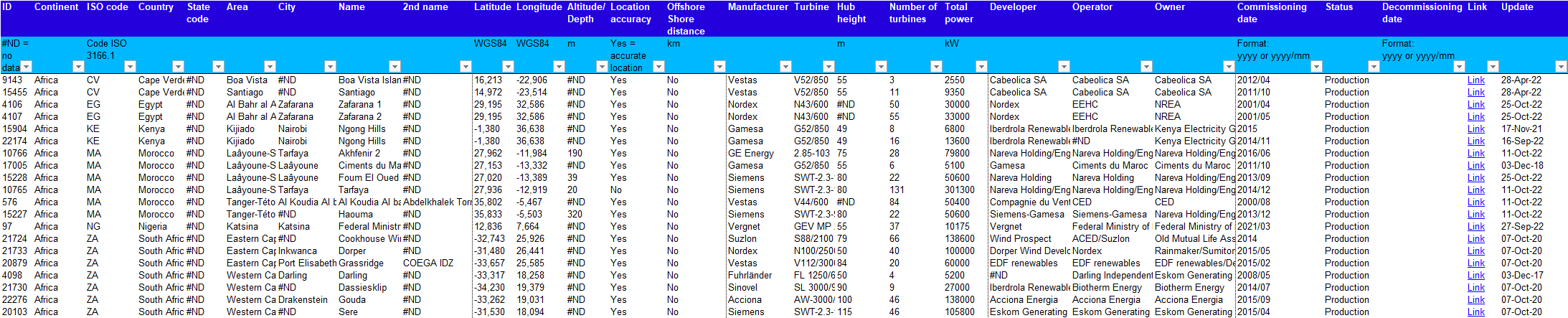Follow the Link for ID 4098 Darling
1568x318 pixels.
tap(1475, 275)
